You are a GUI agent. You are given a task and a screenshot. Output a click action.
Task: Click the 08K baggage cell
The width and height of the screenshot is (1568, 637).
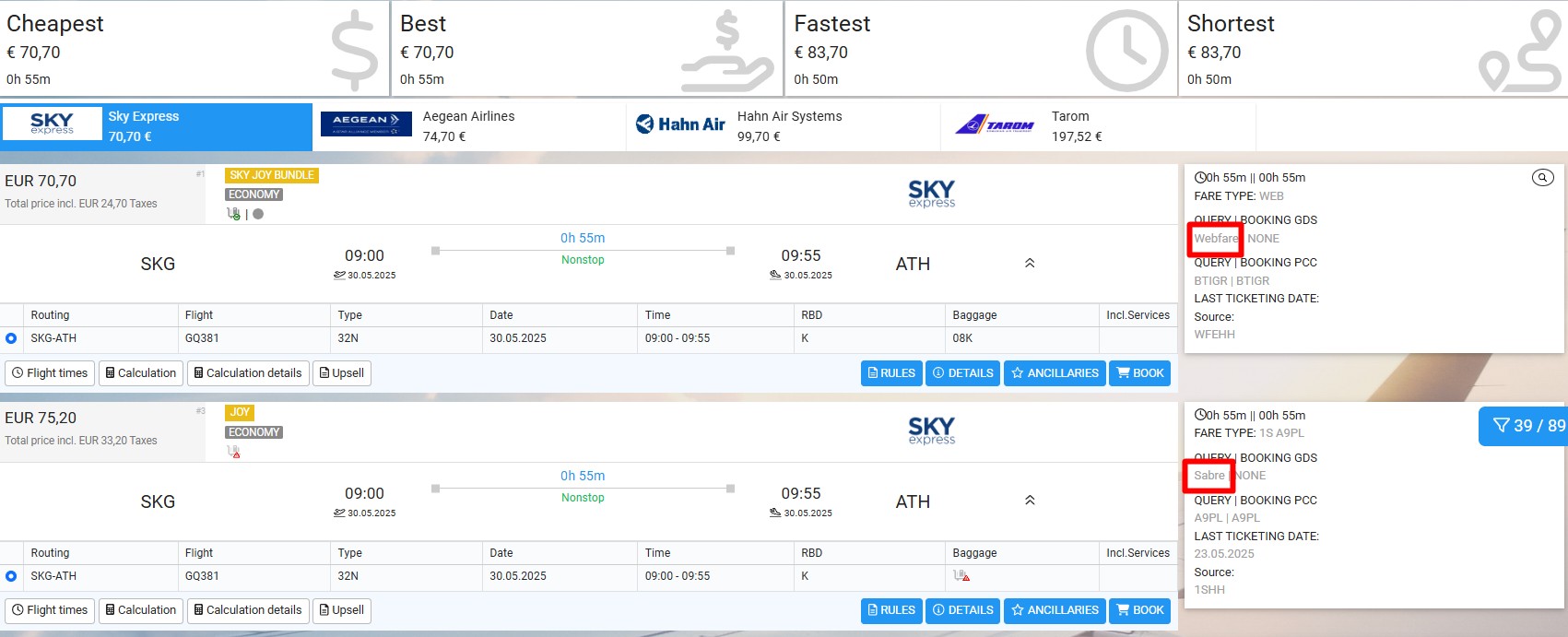click(x=1022, y=338)
